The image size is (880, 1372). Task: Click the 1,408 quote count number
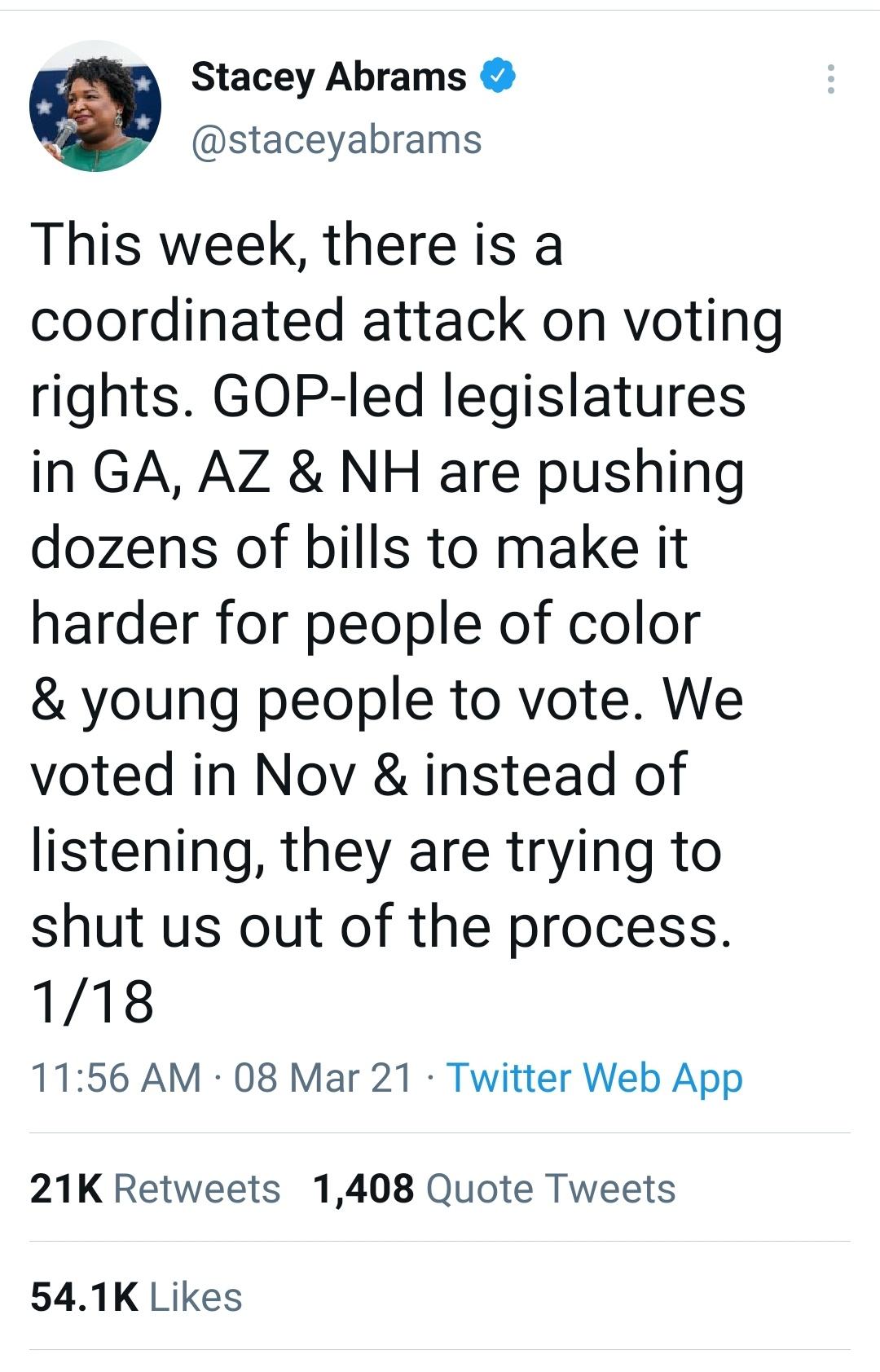click(x=363, y=1188)
